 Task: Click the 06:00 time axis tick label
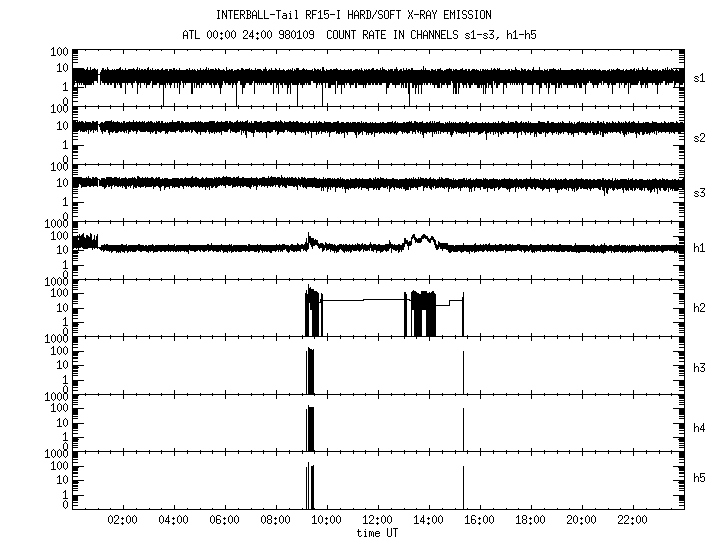point(224,520)
